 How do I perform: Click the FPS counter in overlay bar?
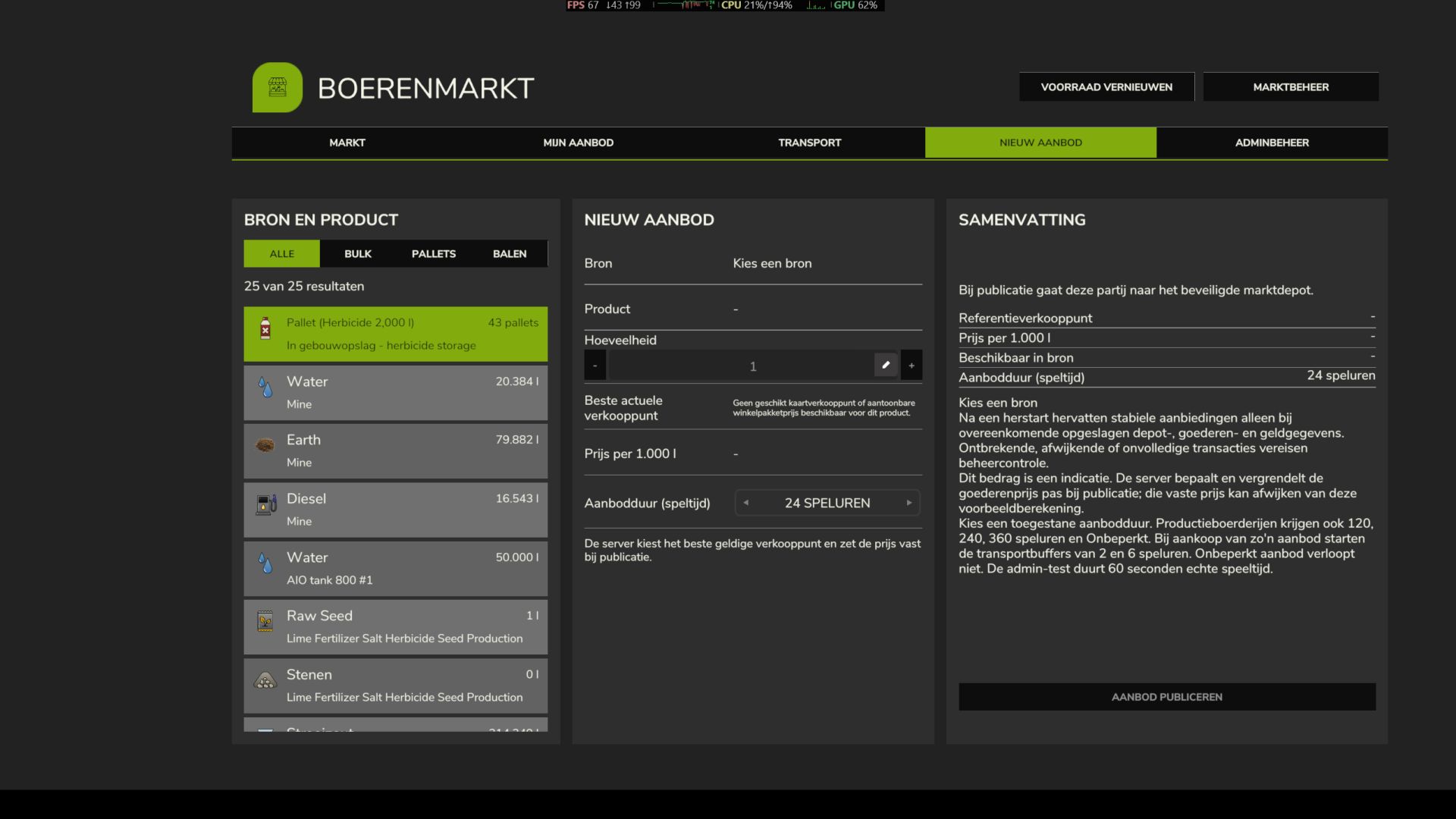tap(582, 5)
